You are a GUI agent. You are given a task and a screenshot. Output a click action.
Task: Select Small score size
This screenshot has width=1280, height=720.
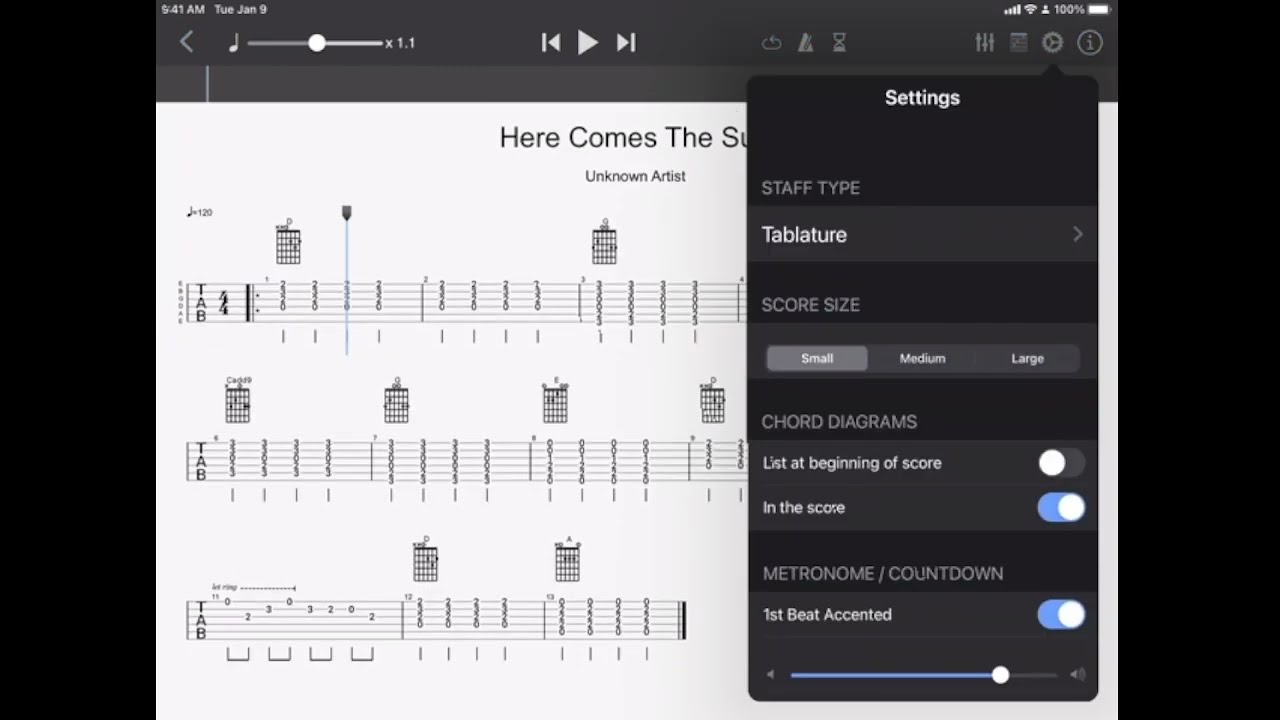[817, 358]
